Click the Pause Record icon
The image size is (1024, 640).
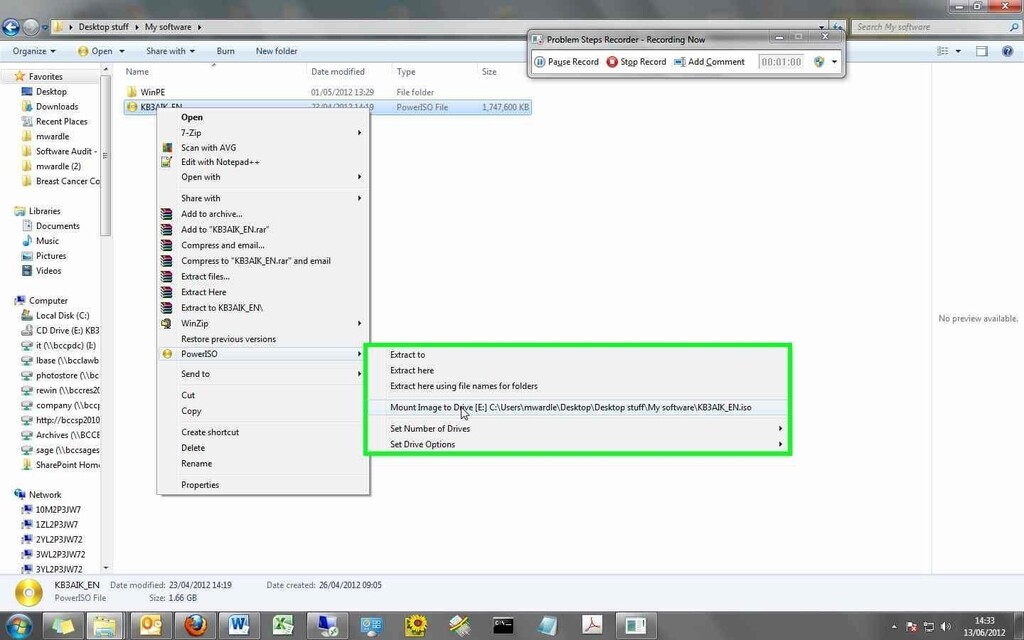538,62
